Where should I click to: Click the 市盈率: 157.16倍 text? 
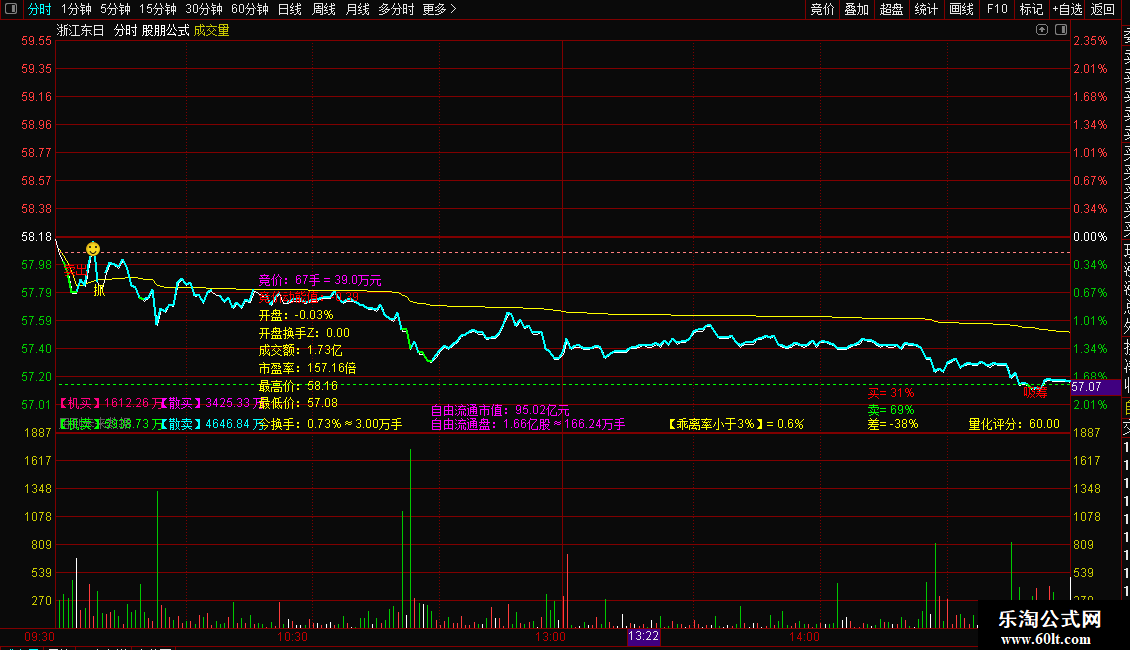307,368
